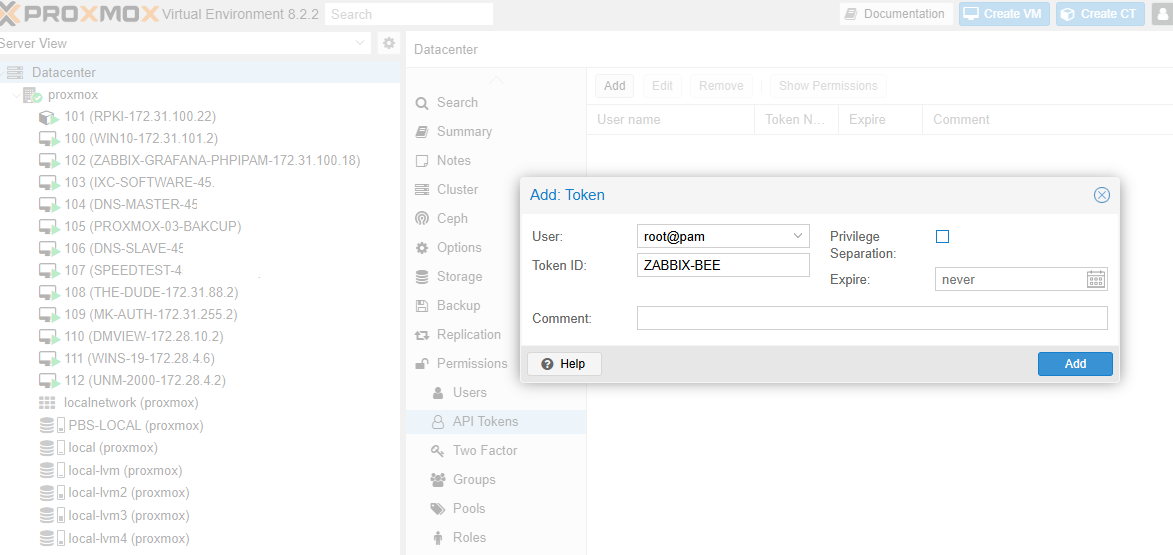Click Add button in tokens toolbar
Image resolution: width=1173 pixels, height=555 pixels.
pyautogui.click(x=615, y=86)
